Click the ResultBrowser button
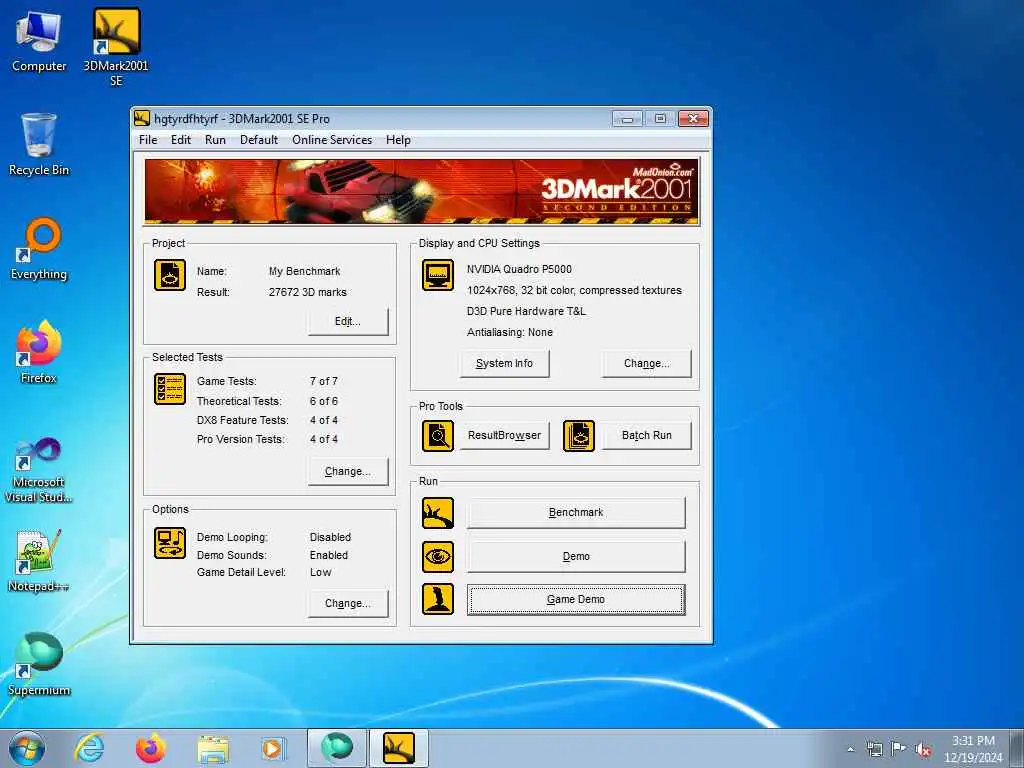Image resolution: width=1024 pixels, height=768 pixels. coord(504,436)
